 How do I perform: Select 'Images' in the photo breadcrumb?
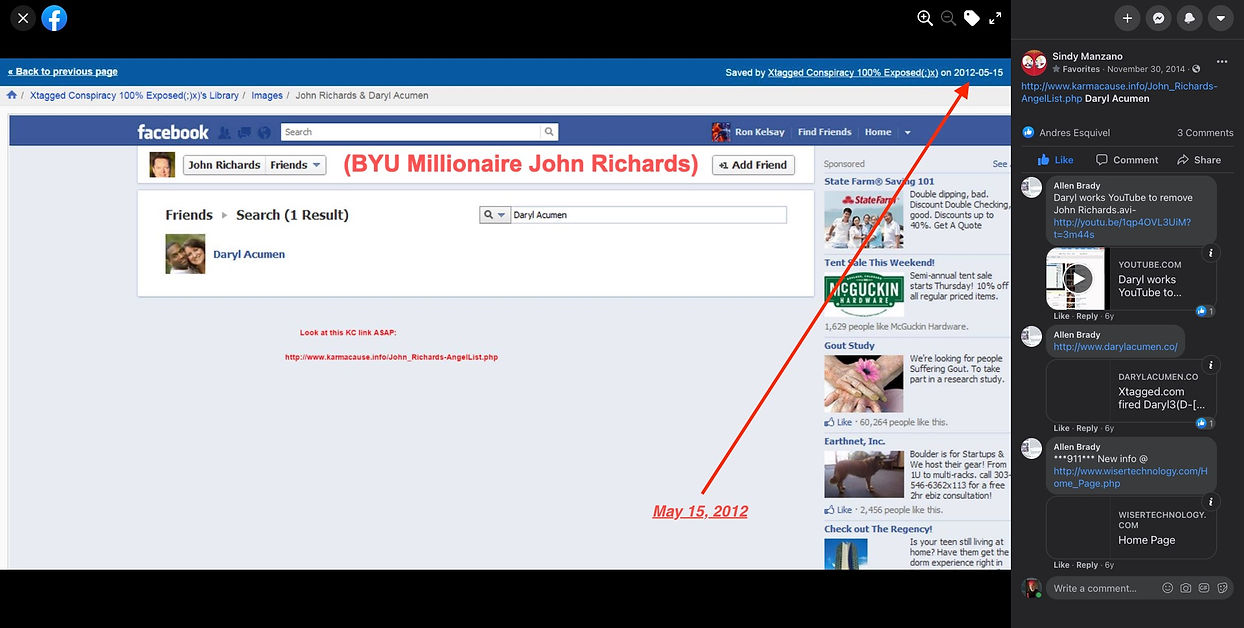[267, 95]
